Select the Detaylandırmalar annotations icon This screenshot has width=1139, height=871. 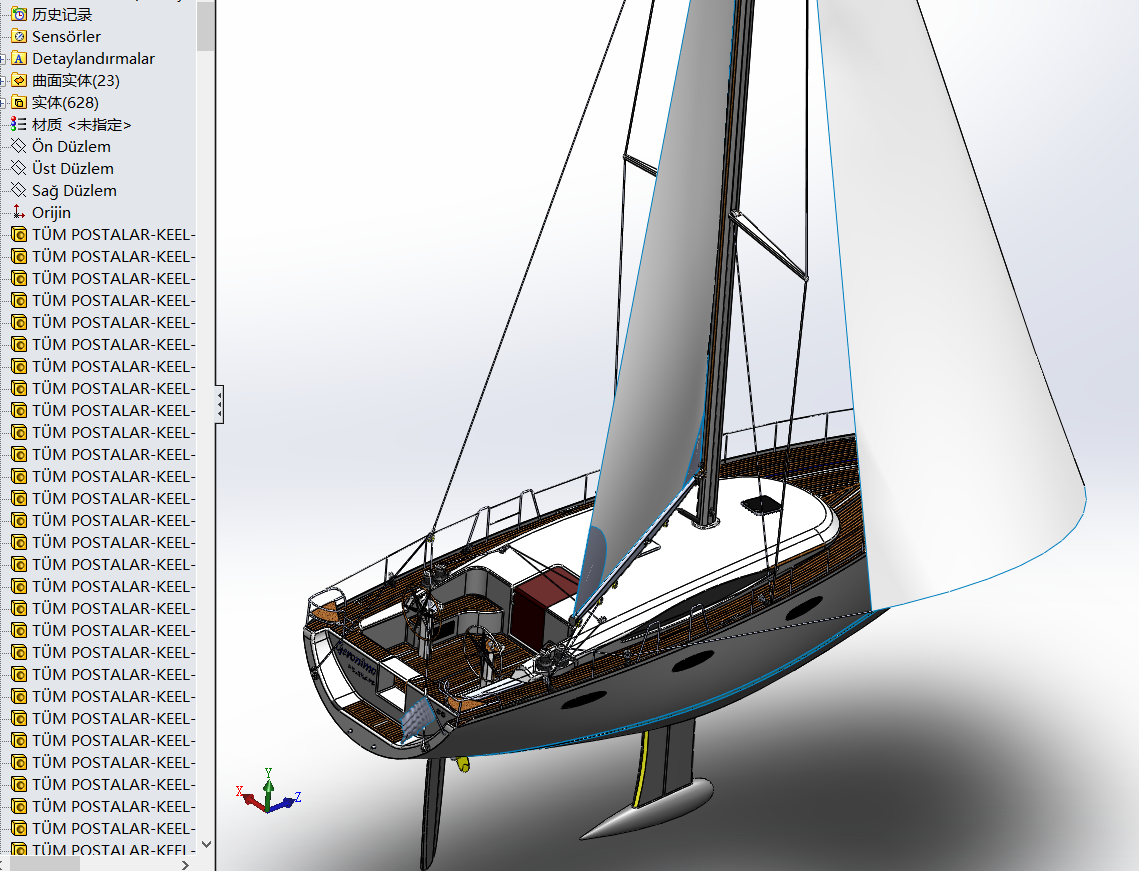(x=20, y=58)
